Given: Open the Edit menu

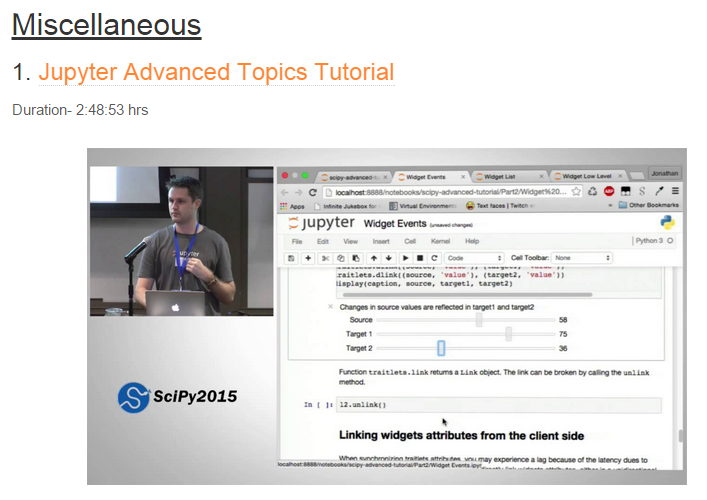Looking at the screenshot, I should click(x=323, y=241).
